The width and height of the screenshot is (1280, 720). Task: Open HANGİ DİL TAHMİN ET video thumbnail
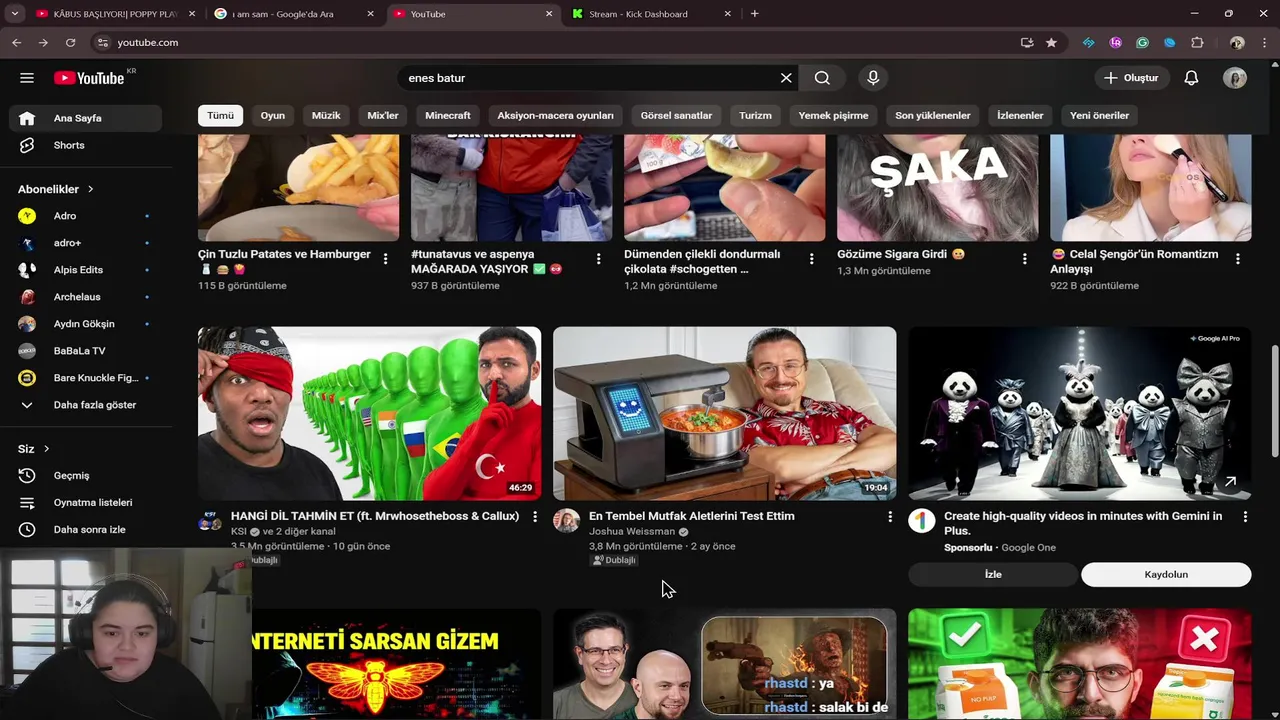point(369,413)
